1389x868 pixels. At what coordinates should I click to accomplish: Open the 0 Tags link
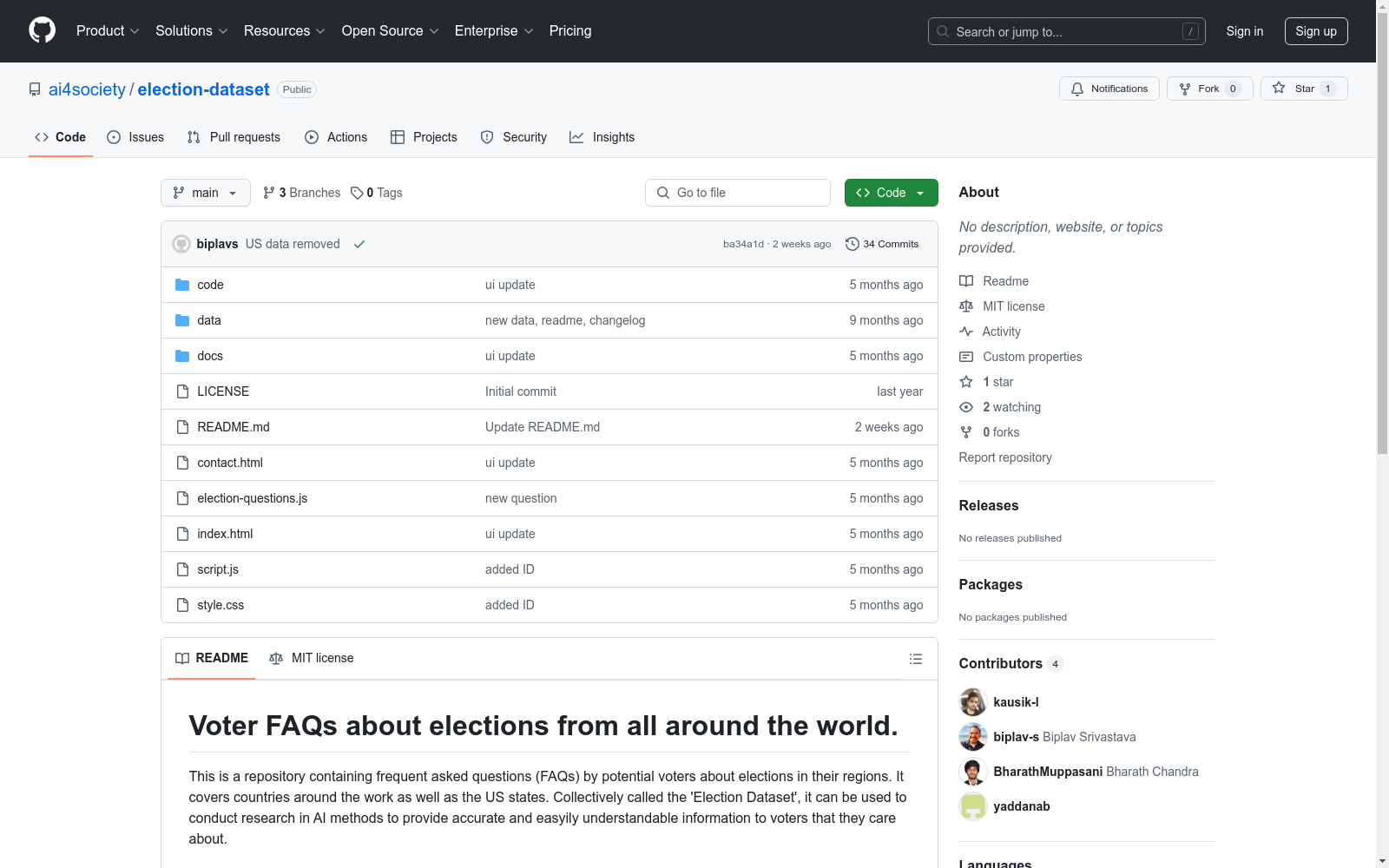(x=377, y=193)
